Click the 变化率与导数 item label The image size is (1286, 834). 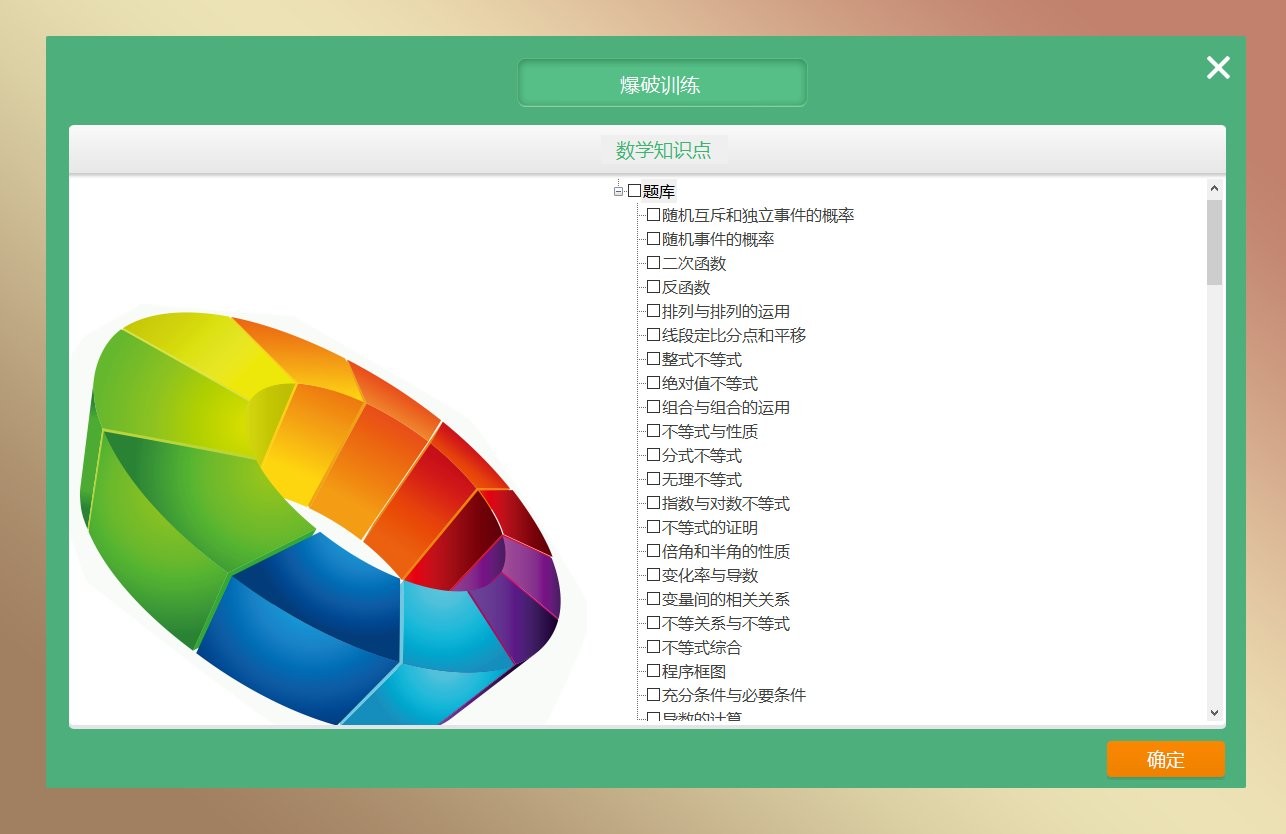(x=709, y=575)
